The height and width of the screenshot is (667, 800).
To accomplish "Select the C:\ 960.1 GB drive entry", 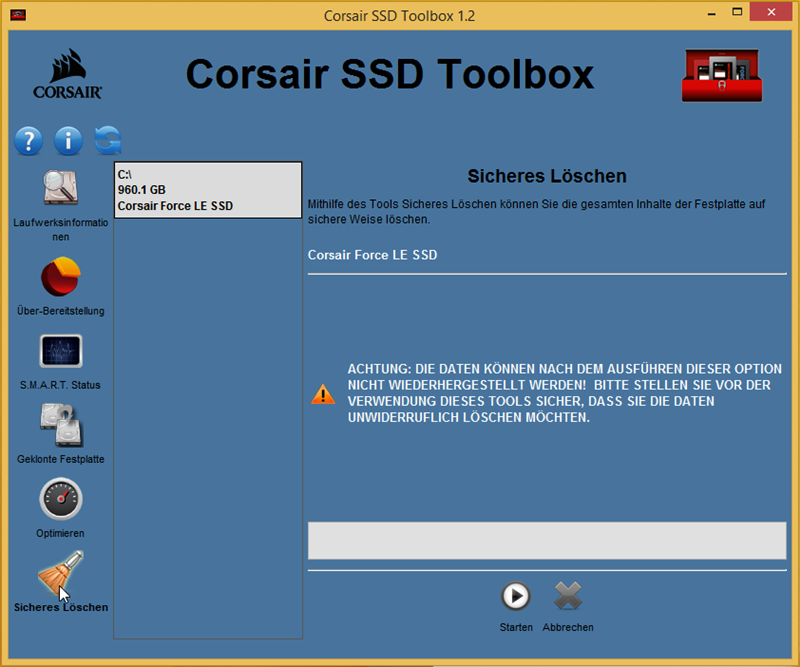I will click(x=208, y=190).
